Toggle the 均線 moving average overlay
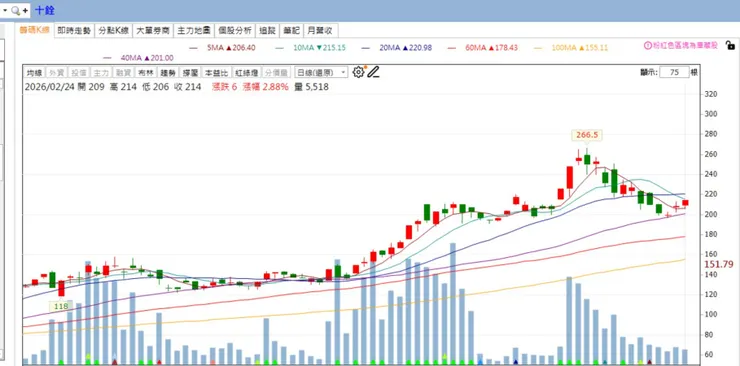Screen dimensions: 740x366 34,73
